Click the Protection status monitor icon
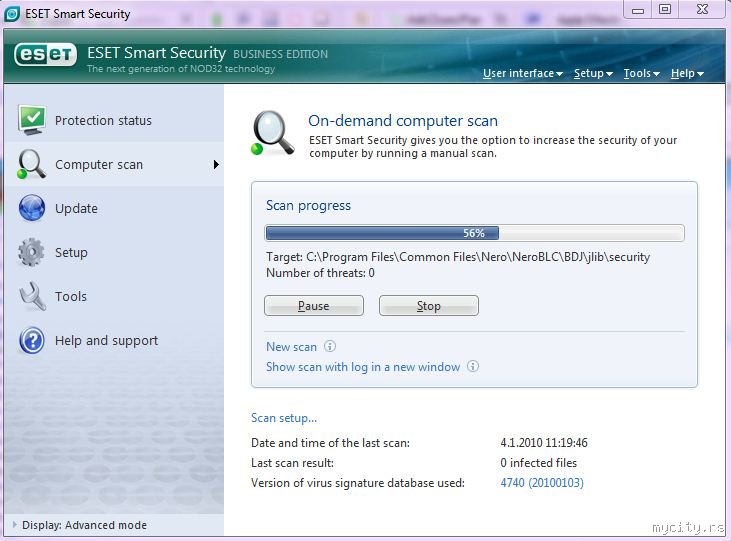 tap(32, 120)
